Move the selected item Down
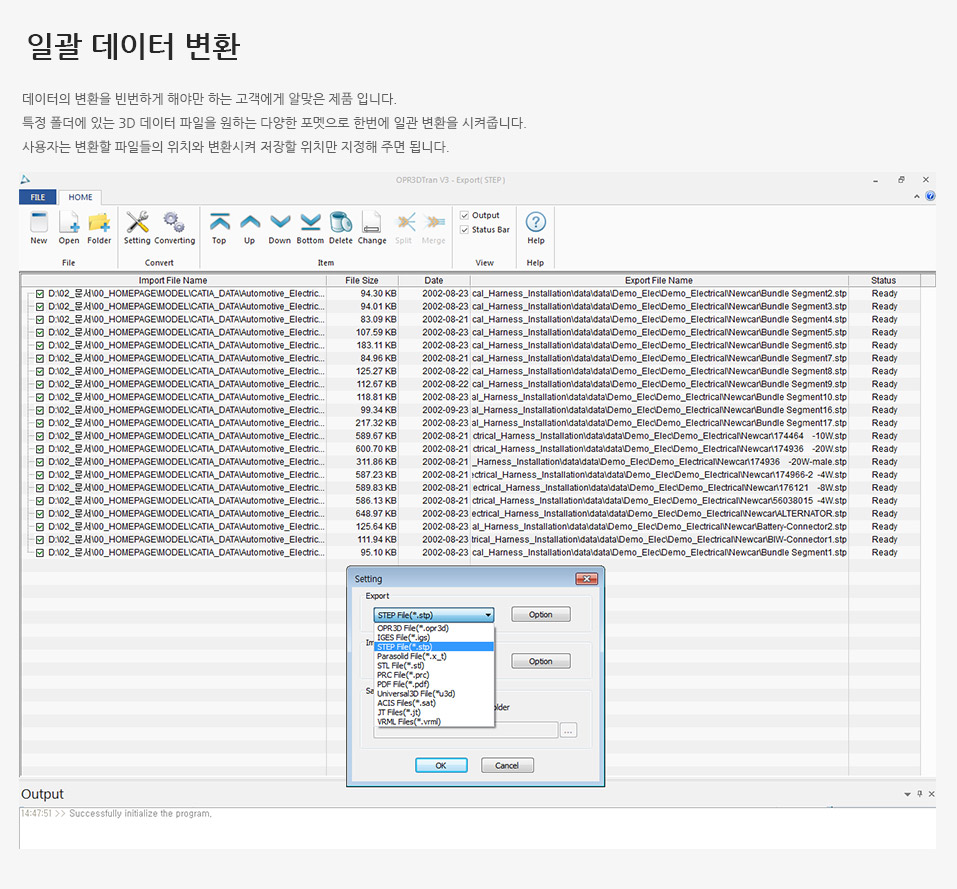Viewport: 957px width, 889px height. point(279,223)
